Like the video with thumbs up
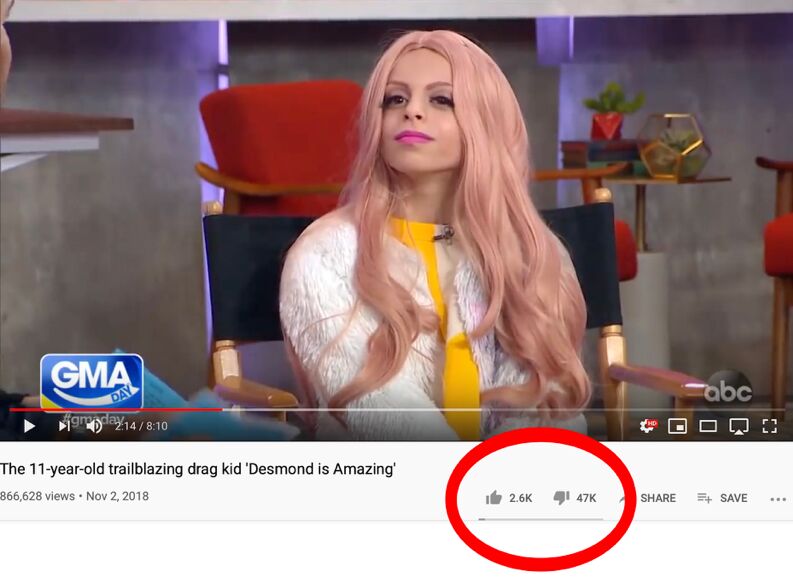 click(494, 498)
